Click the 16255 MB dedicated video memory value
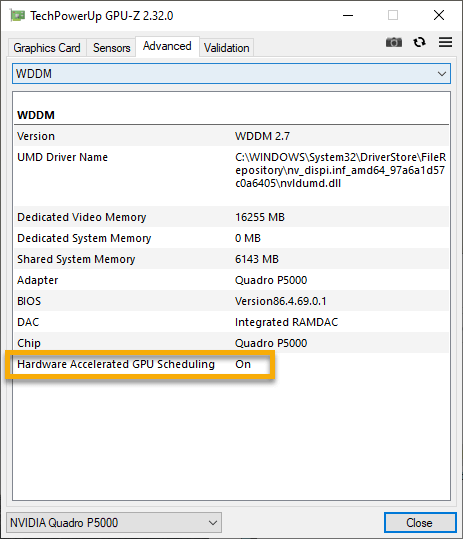Viewport: 463px width, 539px height. 260,217
